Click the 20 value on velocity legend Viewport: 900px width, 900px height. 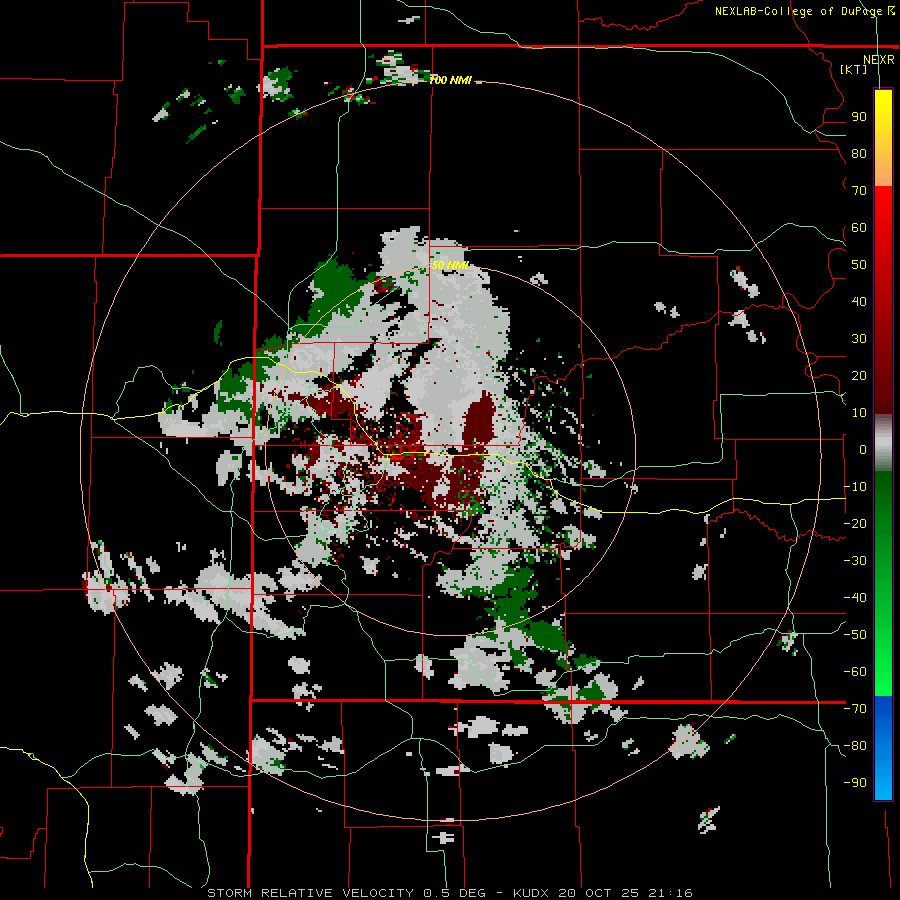tap(859, 376)
